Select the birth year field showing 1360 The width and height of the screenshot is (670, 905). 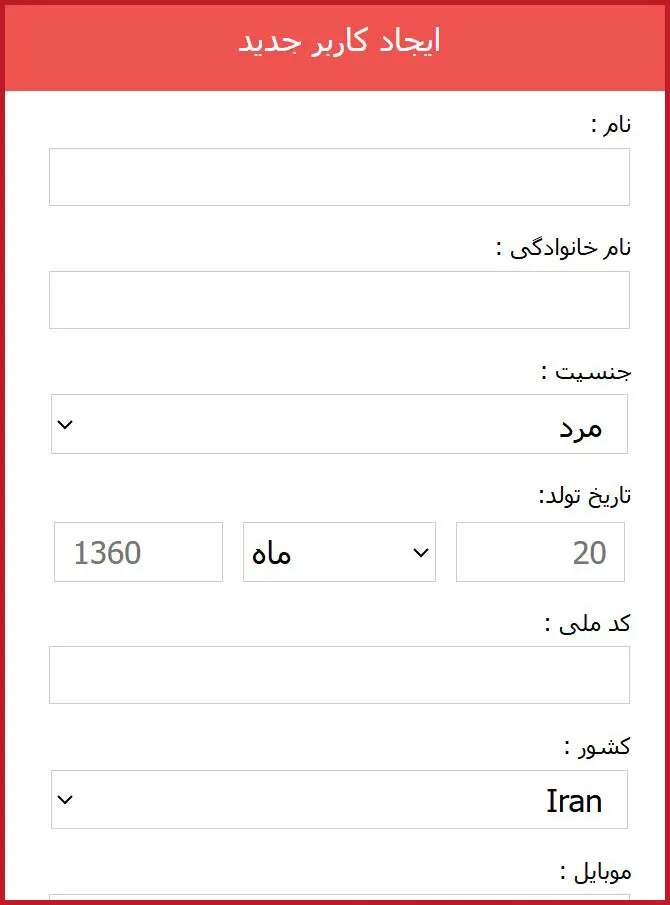coord(138,552)
